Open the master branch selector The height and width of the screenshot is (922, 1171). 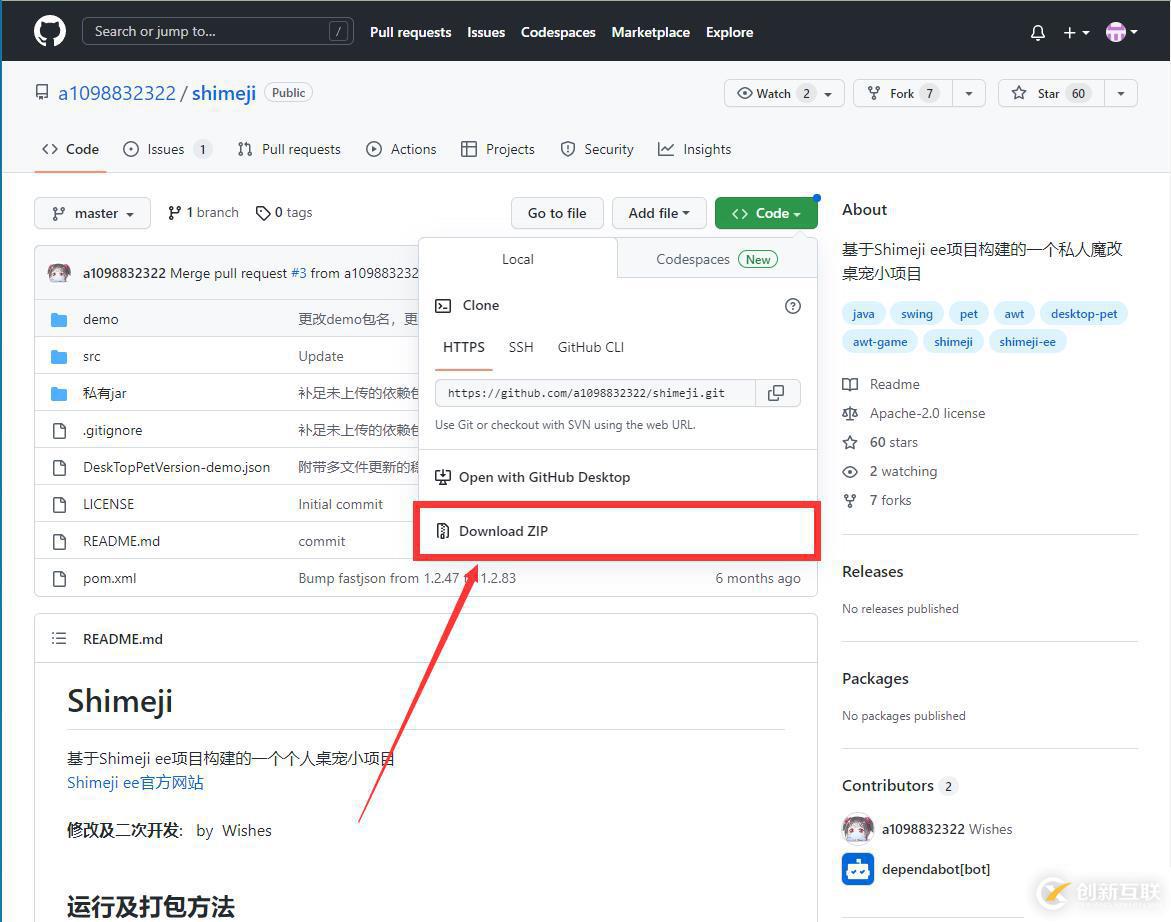click(93, 214)
